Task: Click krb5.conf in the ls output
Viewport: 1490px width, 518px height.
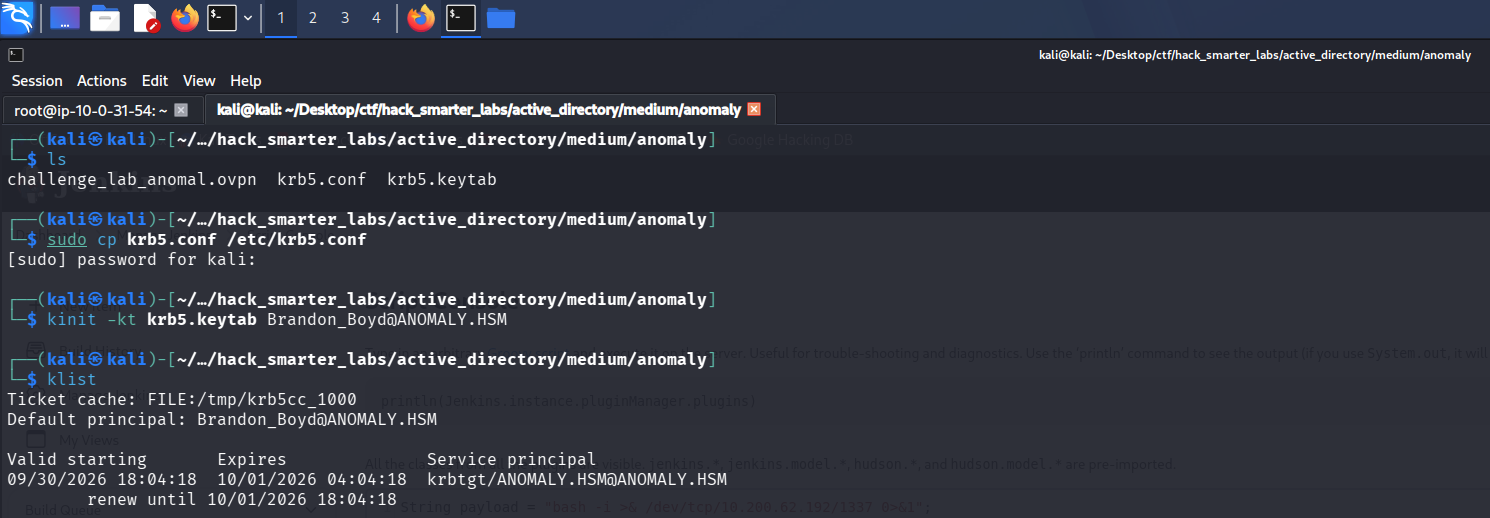Action: [x=322, y=180]
